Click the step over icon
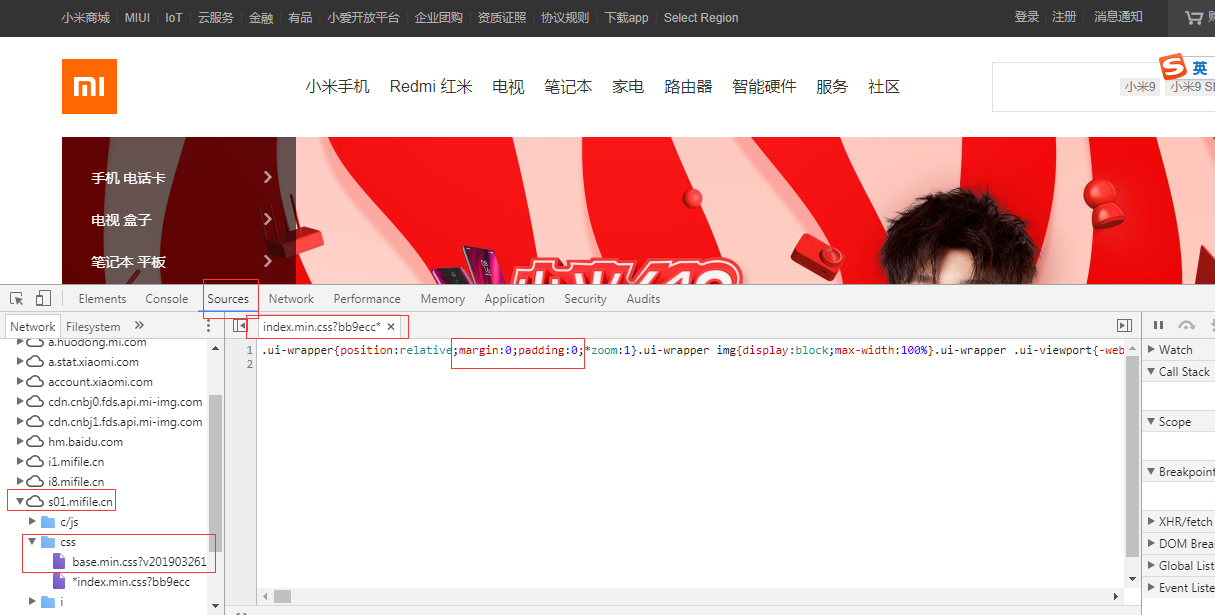 click(1187, 325)
